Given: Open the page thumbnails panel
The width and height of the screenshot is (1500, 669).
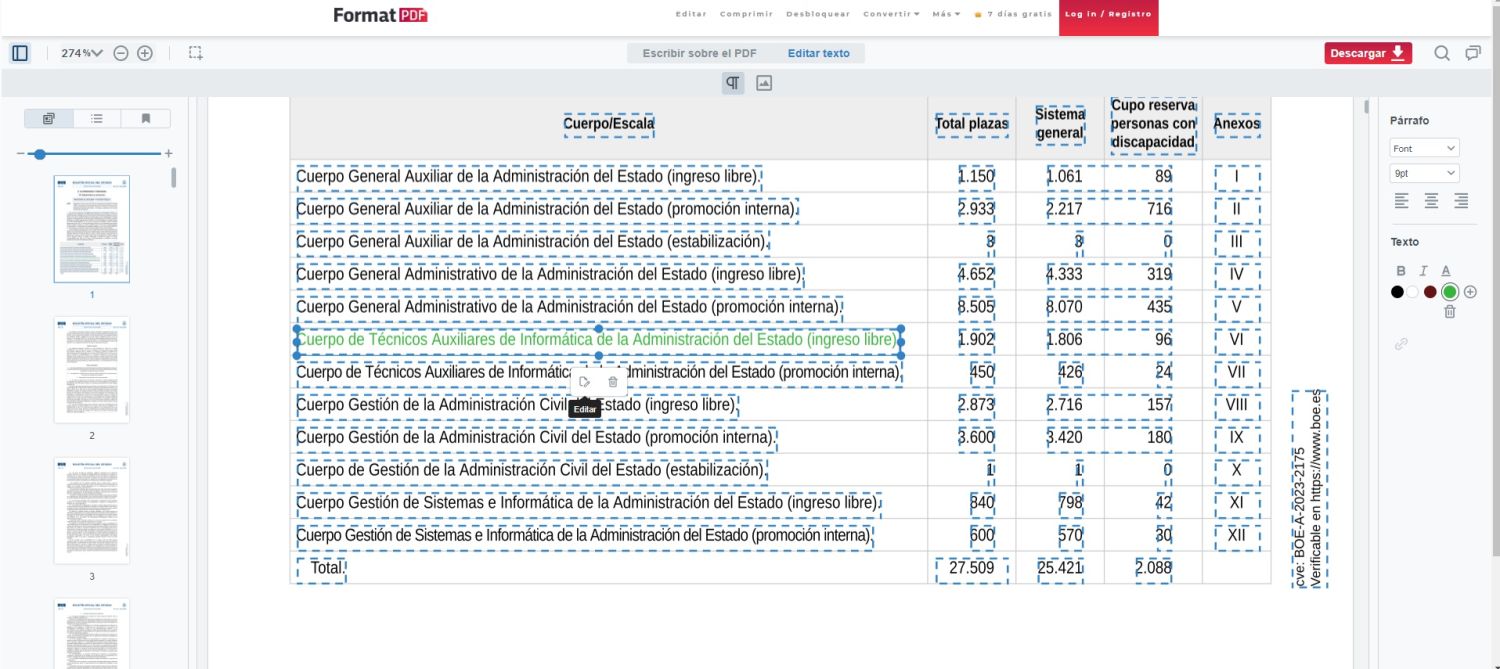Looking at the screenshot, I should click(48, 117).
